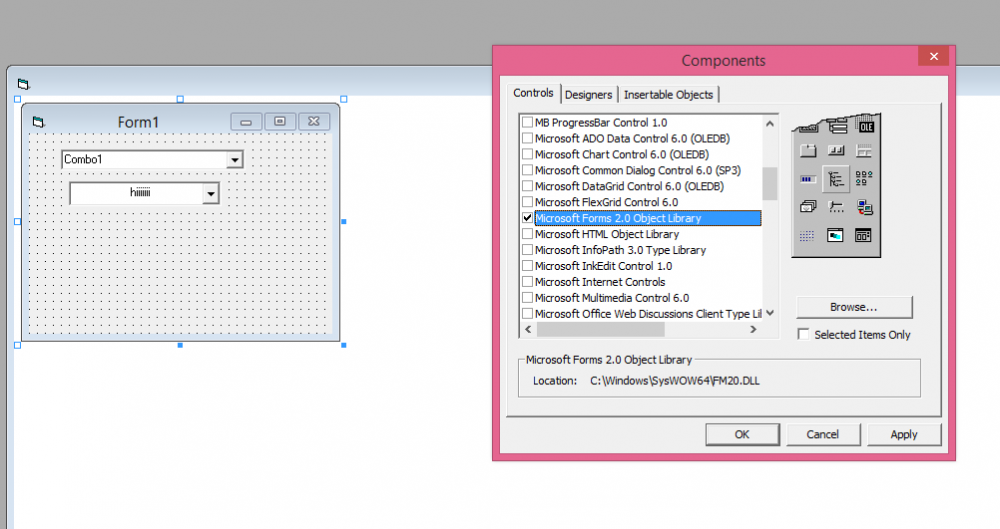This screenshot has width=1000, height=529.
Task: Check Microsoft Chart Control 6.0 (OLEDB)
Action: [527, 154]
